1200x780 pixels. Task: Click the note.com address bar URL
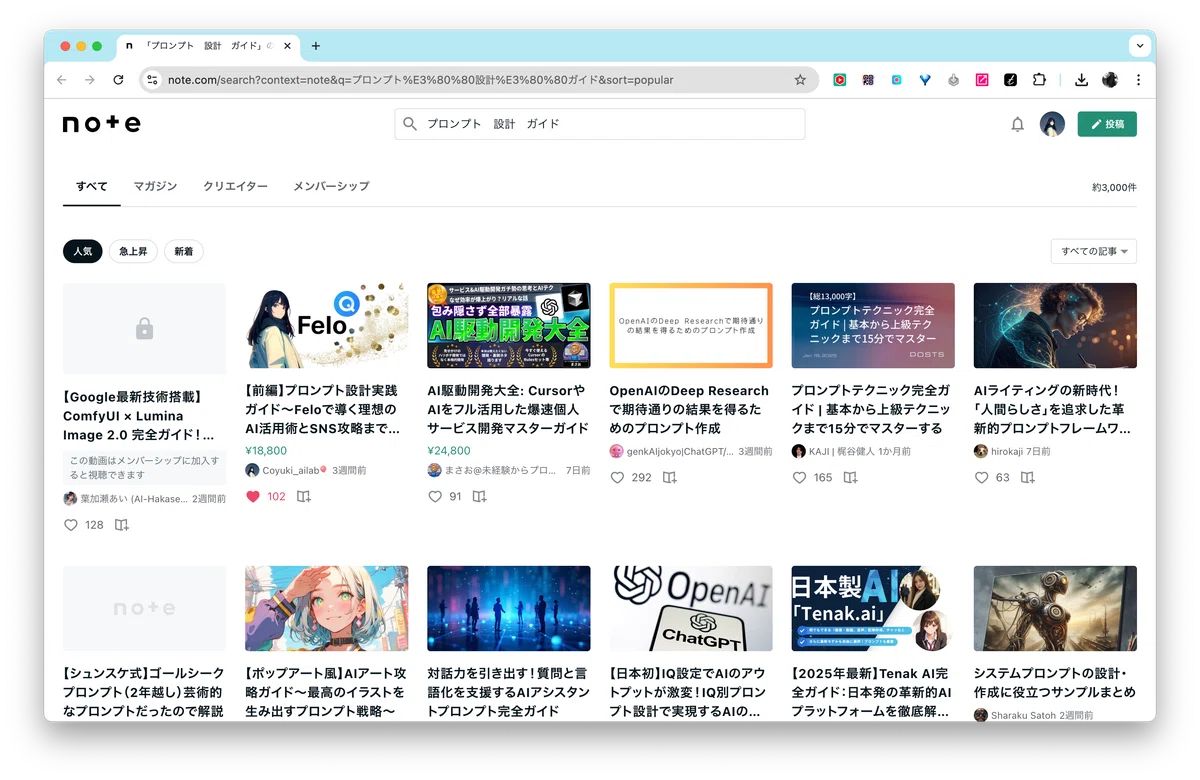[420, 80]
